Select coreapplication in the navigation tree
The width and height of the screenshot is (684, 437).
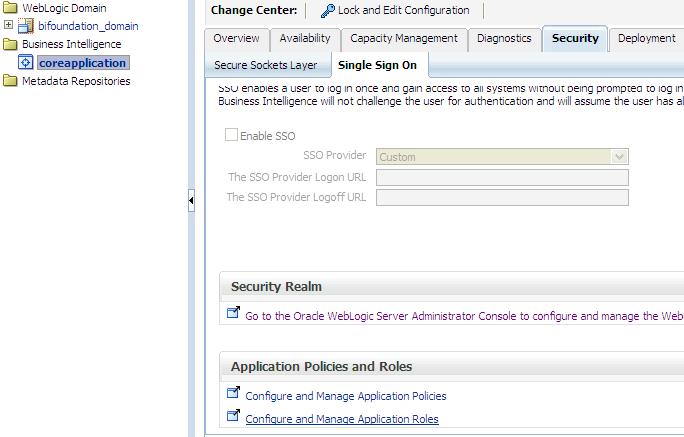tap(82, 63)
